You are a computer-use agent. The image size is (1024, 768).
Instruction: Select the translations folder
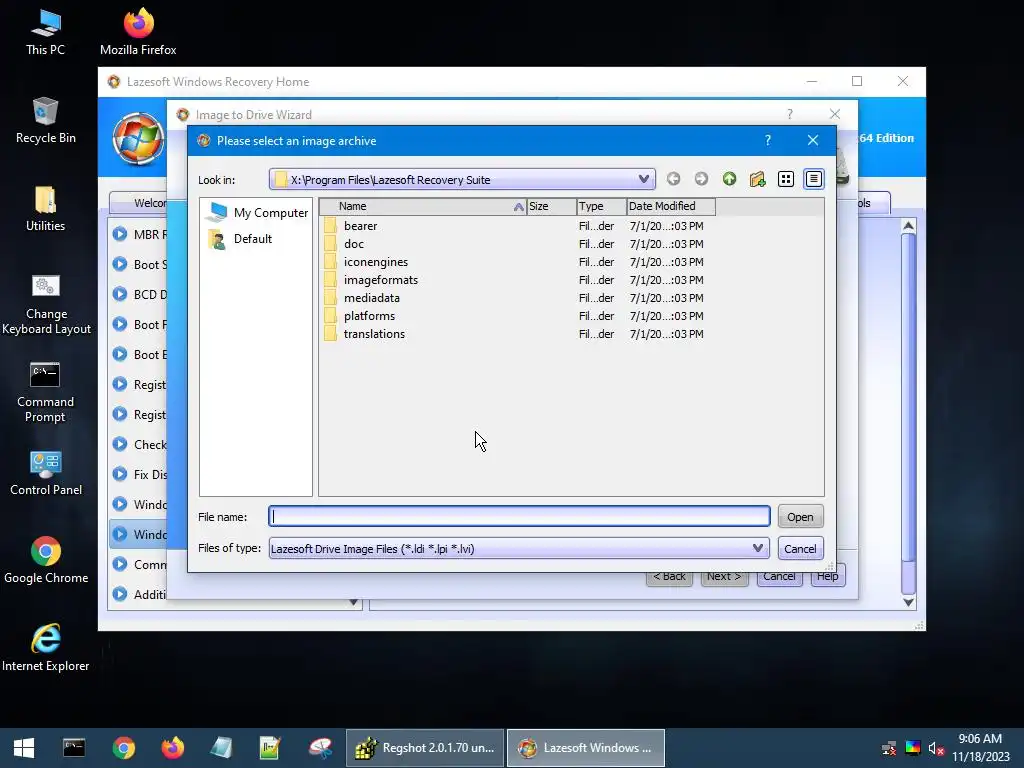click(374, 334)
